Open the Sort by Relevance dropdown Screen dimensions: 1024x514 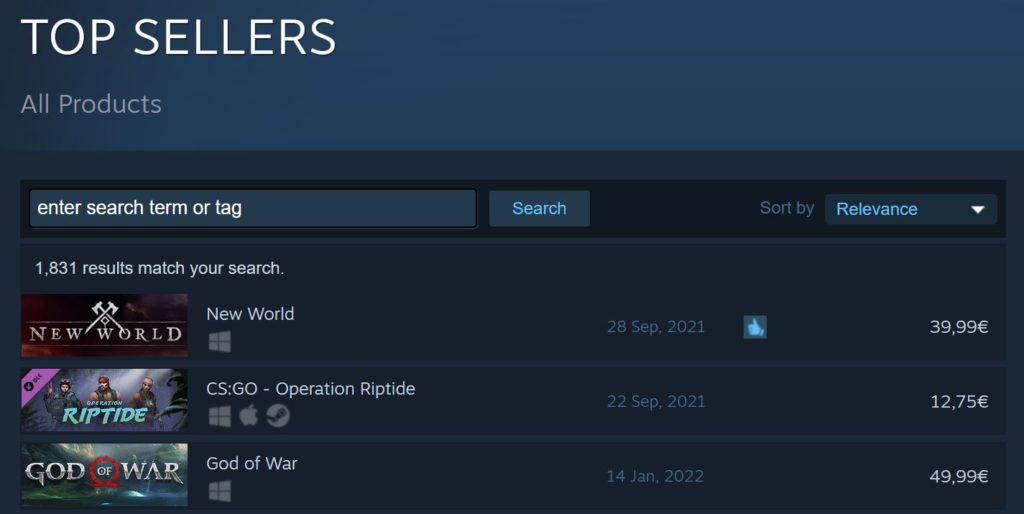911,209
